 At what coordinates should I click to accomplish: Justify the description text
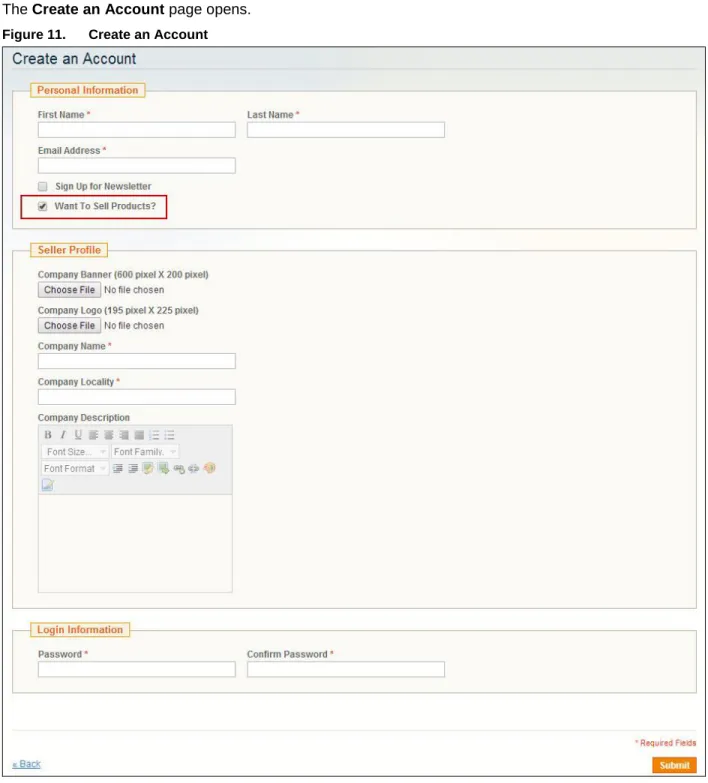tap(139, 435)
